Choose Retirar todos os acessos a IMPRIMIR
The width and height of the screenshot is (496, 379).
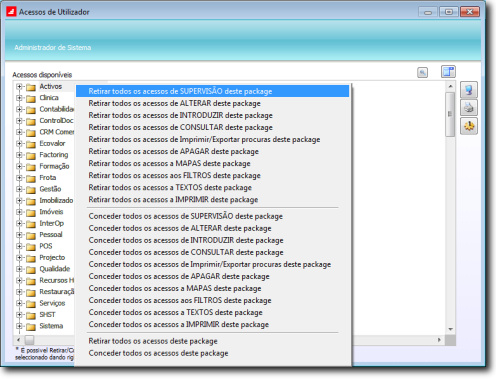pyautogui.click(x=213, y=199)
